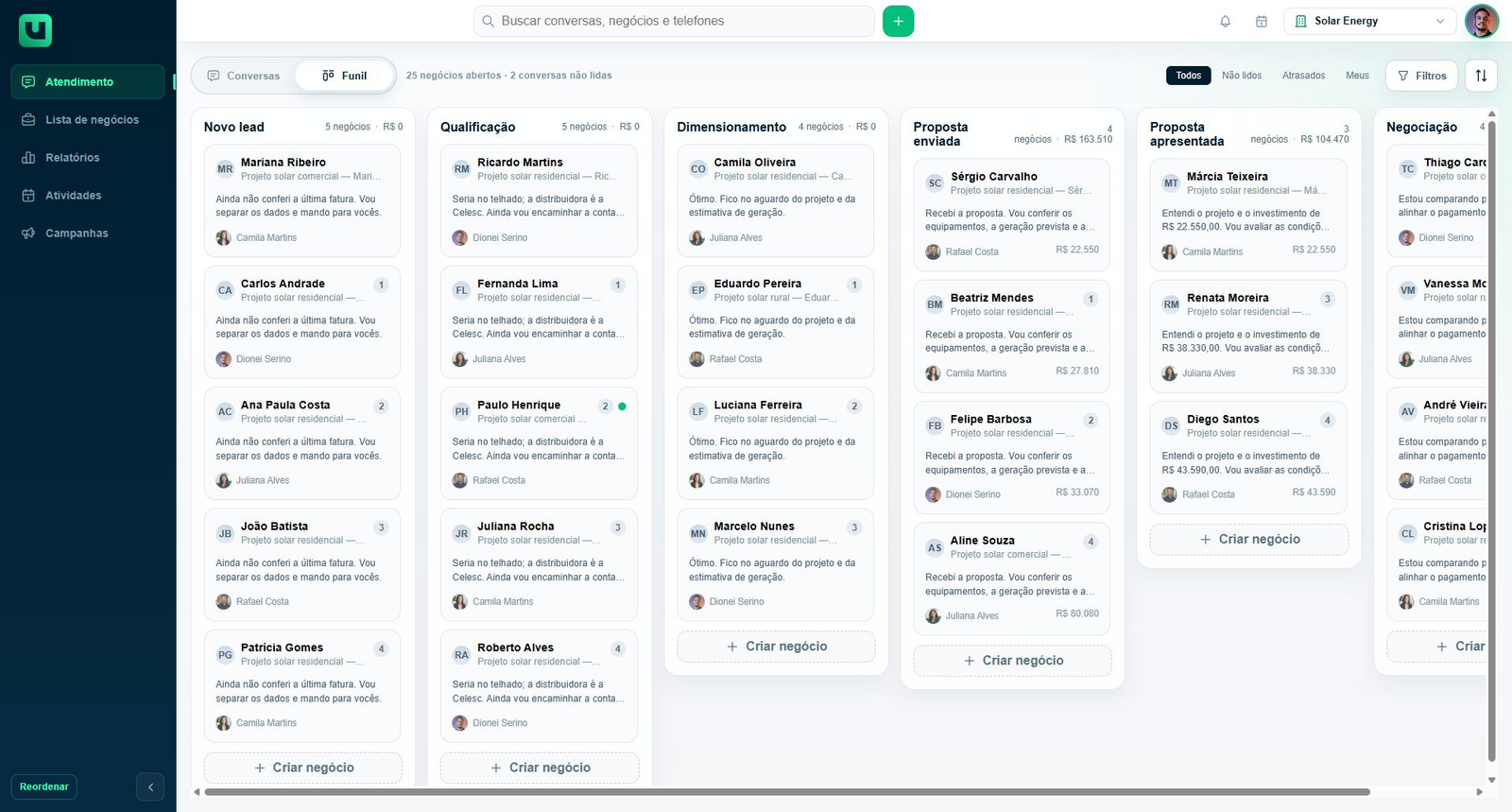Click Criar negócio in Proposta apresentada column
This screenshot has height=812, width=1512.
(x=1249, y=539)
